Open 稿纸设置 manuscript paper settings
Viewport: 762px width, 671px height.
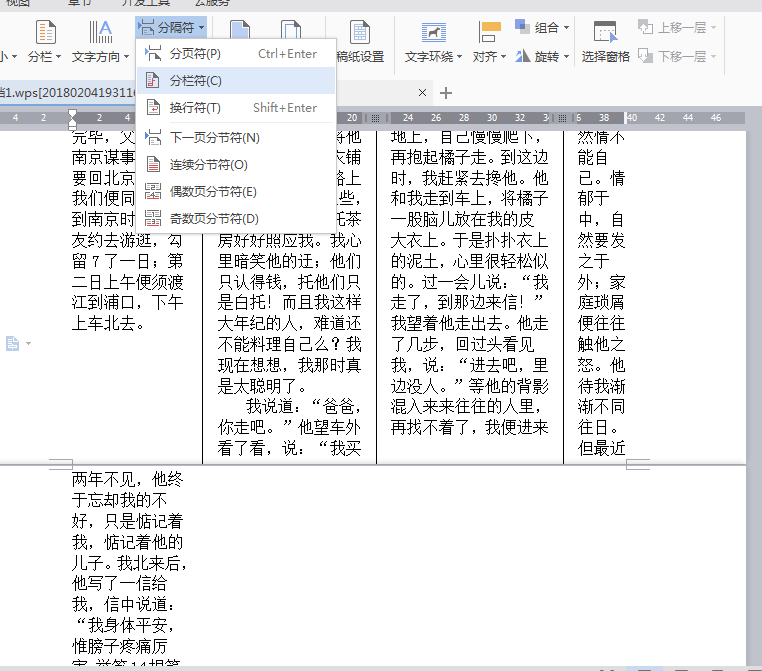click(360, 57)
